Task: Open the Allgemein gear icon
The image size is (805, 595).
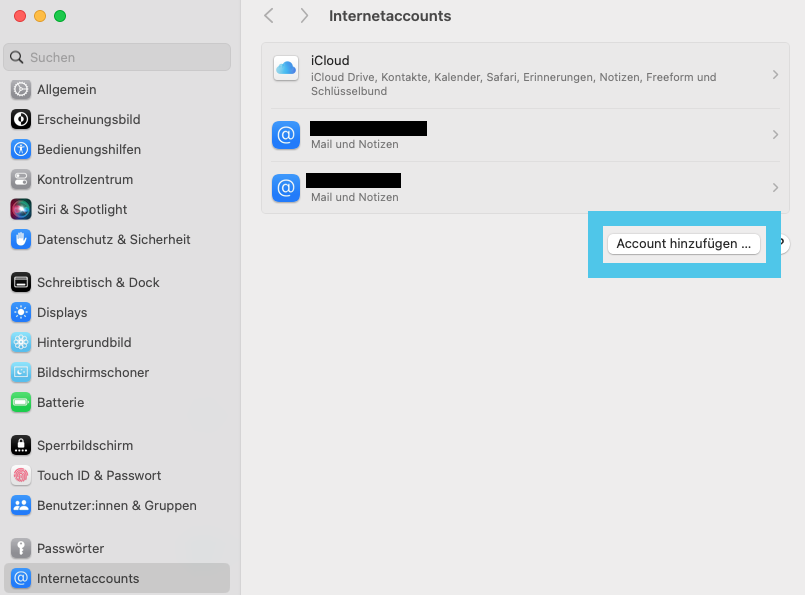Action: pyautogui.click(x=21, y=89)
